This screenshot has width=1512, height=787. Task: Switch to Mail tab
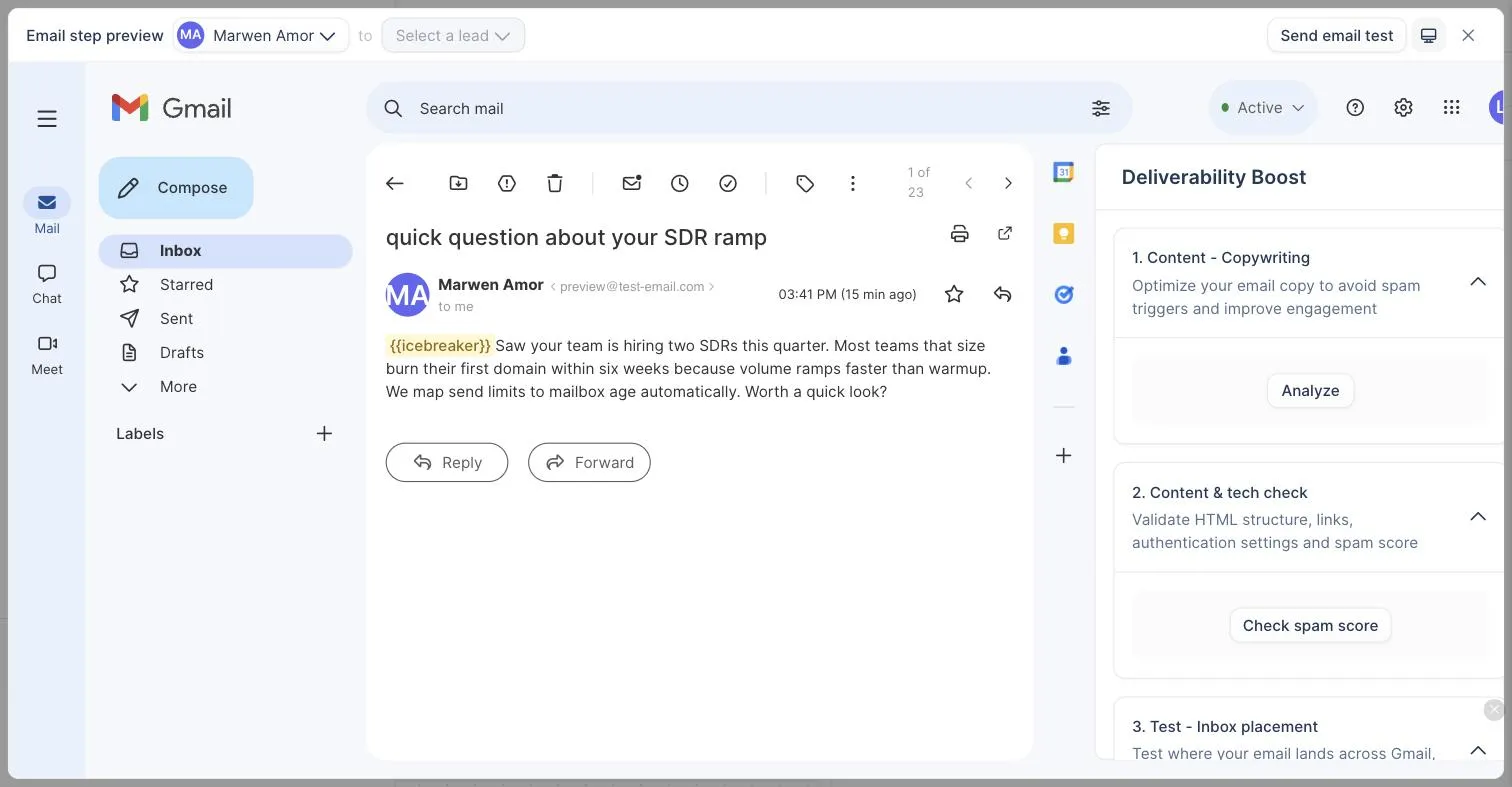pyautogui.click(x=47, y=212)
